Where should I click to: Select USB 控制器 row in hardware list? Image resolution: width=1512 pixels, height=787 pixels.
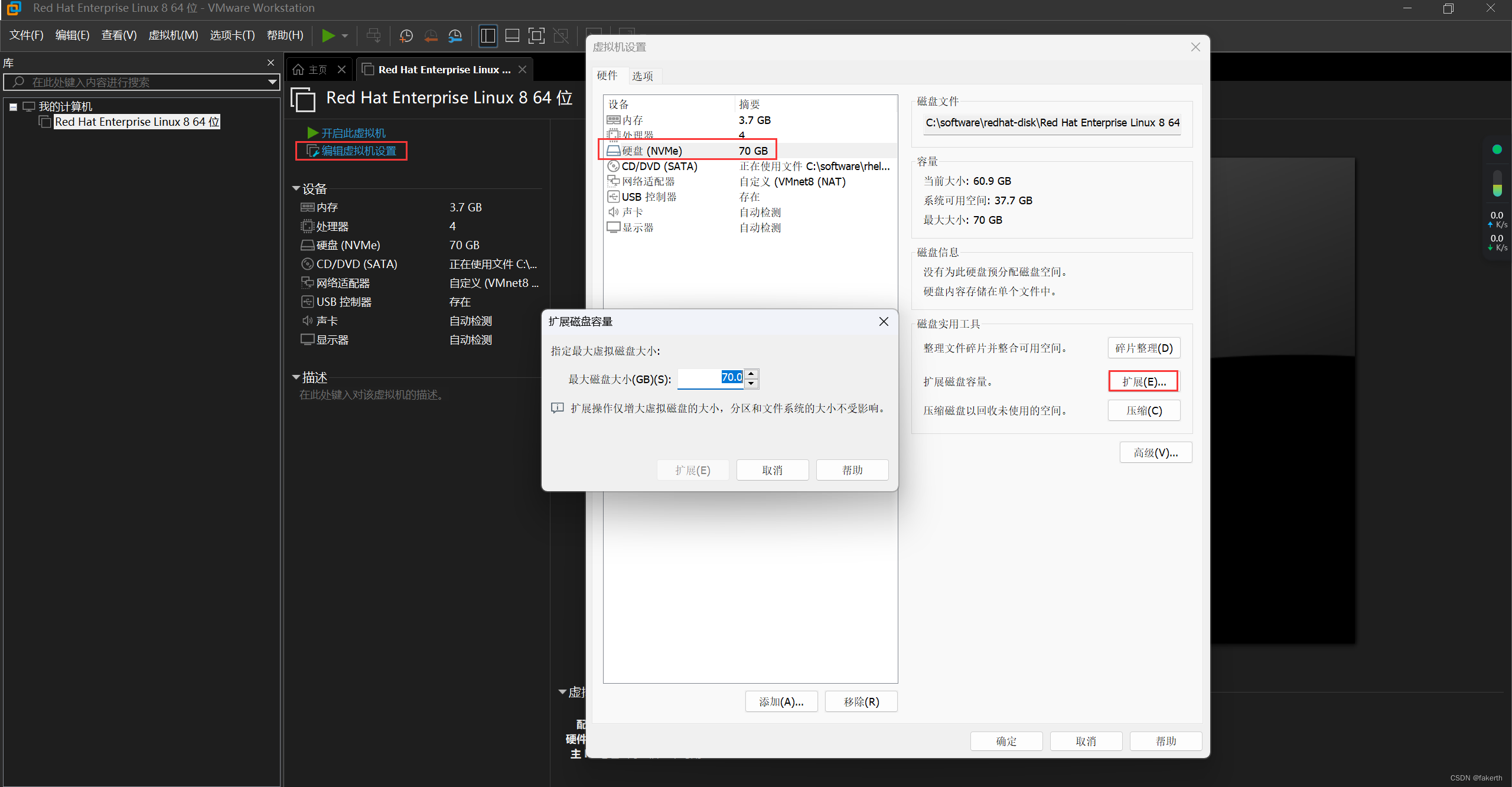pos(750,197)
